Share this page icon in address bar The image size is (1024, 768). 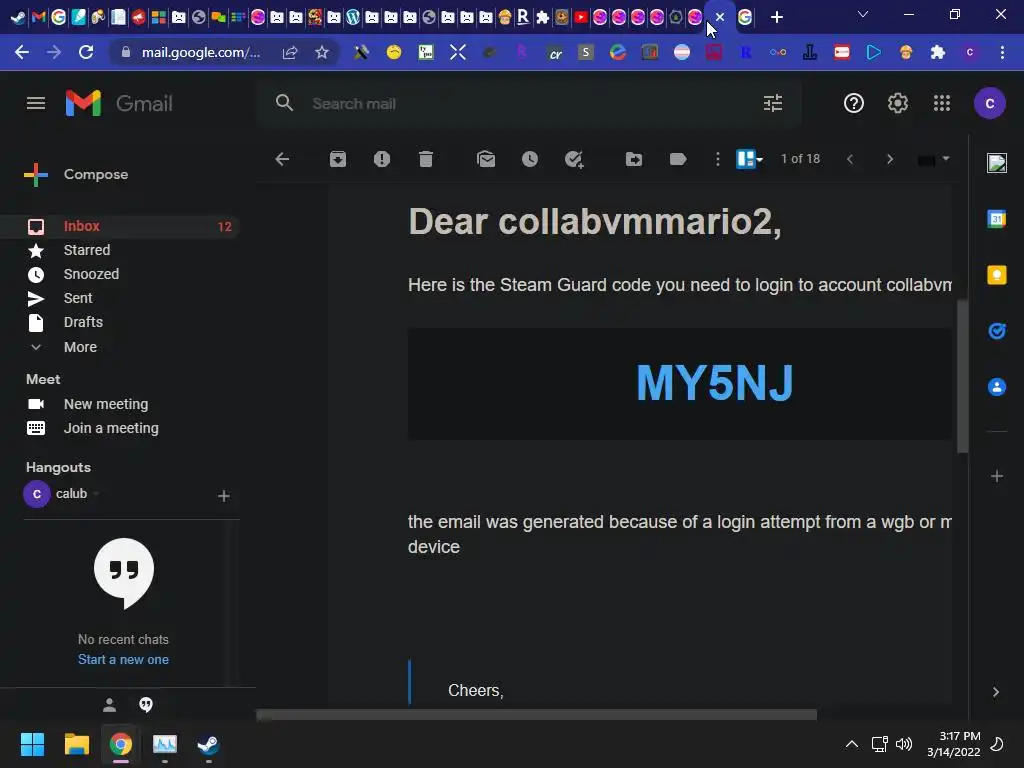pos(289,52)
